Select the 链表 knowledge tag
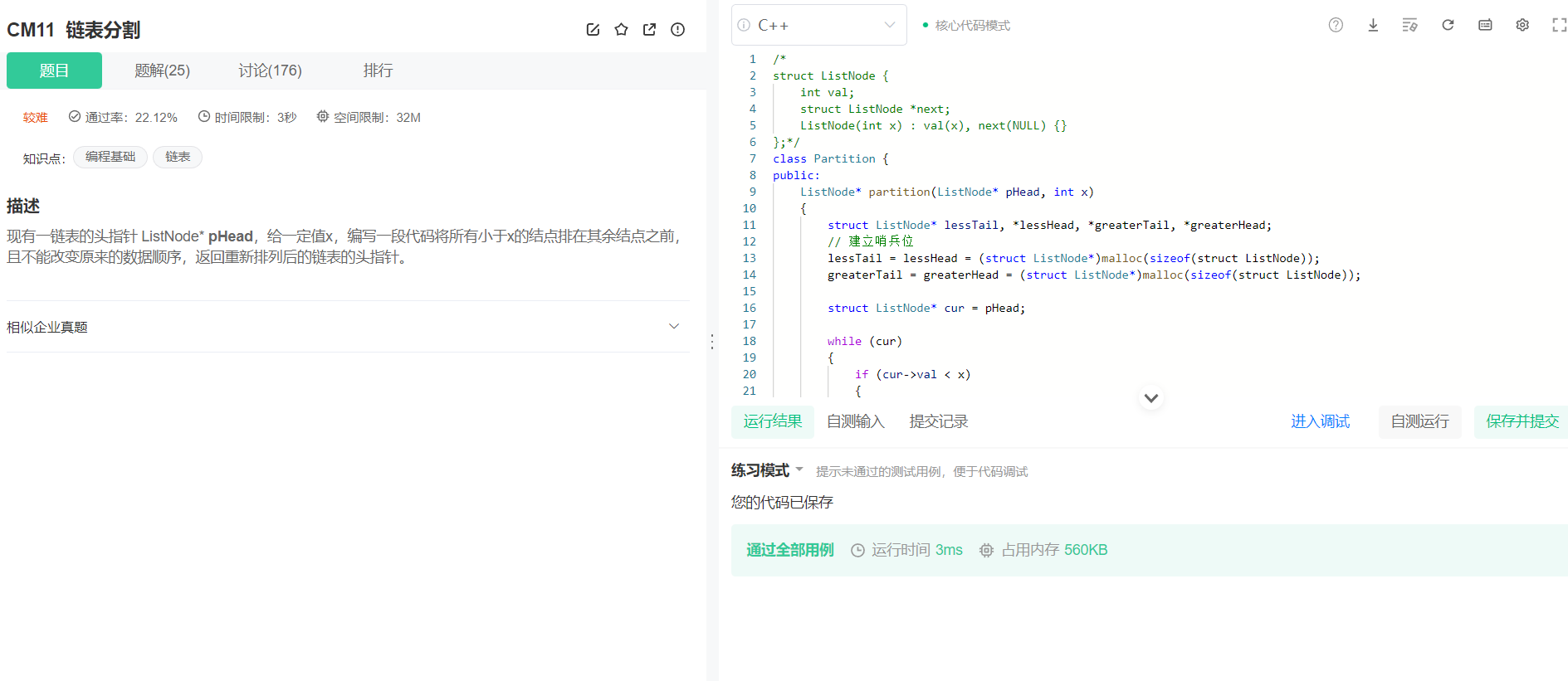The width and height of the screenshot is (1568, 681). pyautogui.click(x=178, y=157)
